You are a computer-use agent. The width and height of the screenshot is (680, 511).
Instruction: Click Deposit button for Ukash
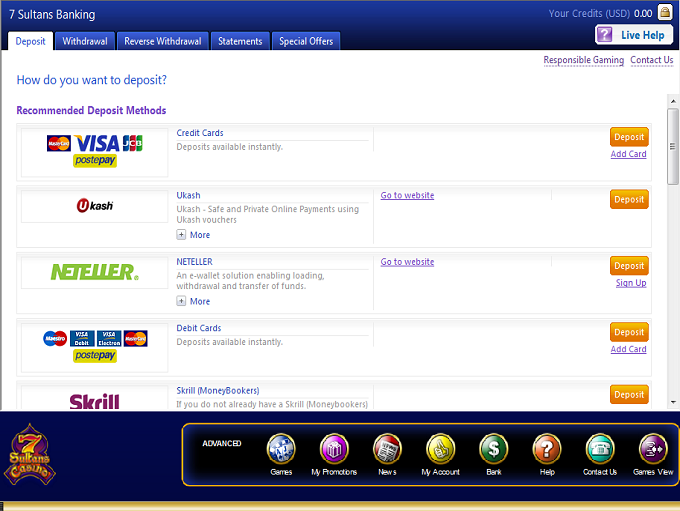tap(629, 200)
